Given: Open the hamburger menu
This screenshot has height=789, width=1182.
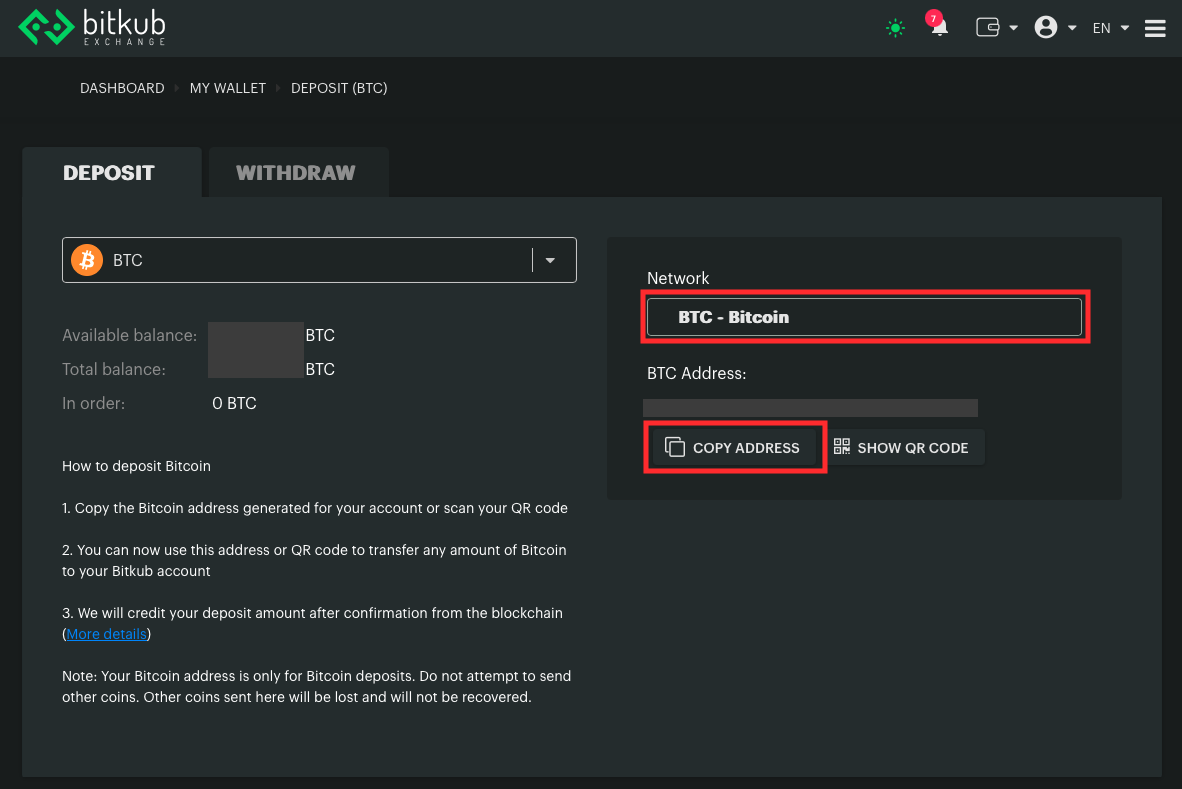Looking at the screenshot, I should point(1155,29).
